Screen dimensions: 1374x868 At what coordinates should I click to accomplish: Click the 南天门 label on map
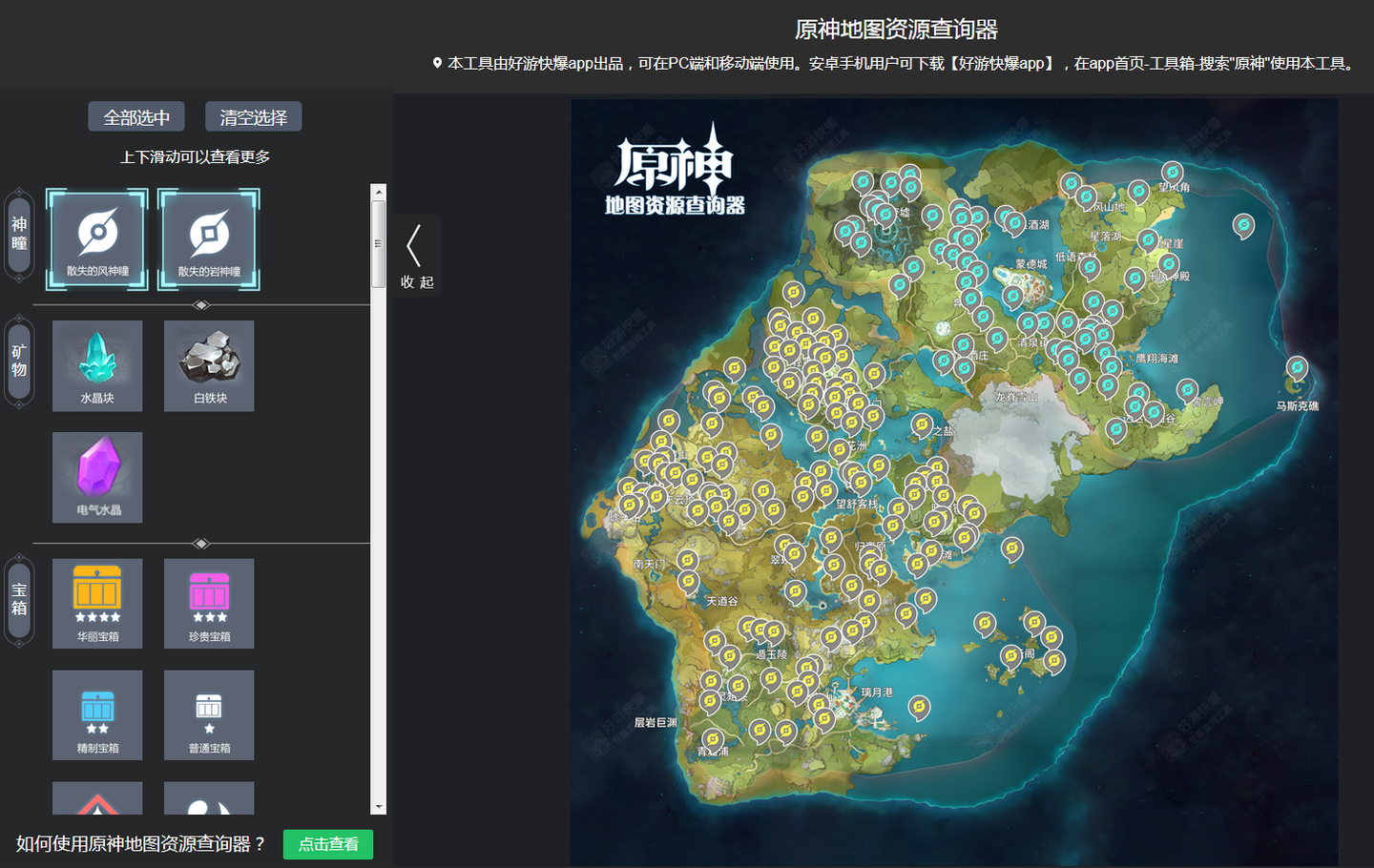pyautogui.click(x=650, y=564)
